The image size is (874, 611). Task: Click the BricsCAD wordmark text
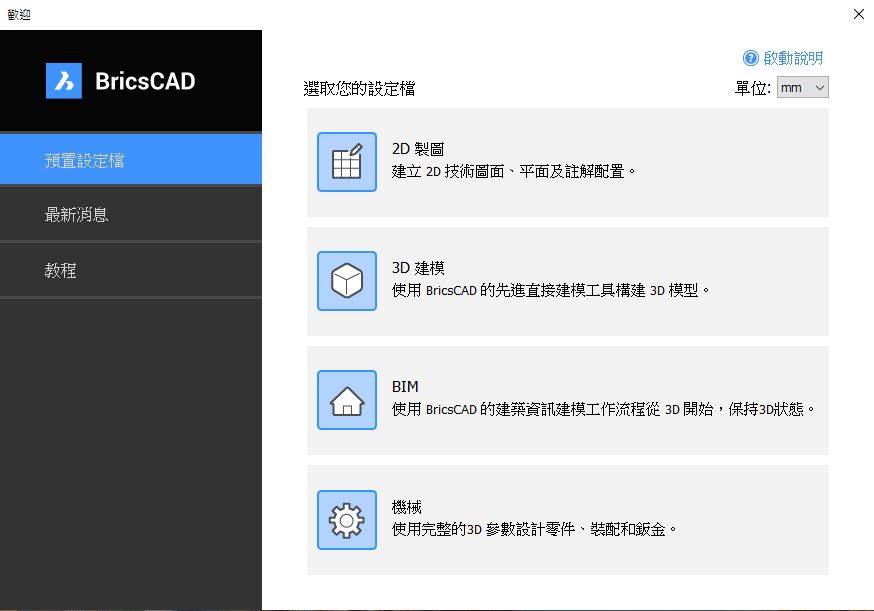(x=145, y=81)
